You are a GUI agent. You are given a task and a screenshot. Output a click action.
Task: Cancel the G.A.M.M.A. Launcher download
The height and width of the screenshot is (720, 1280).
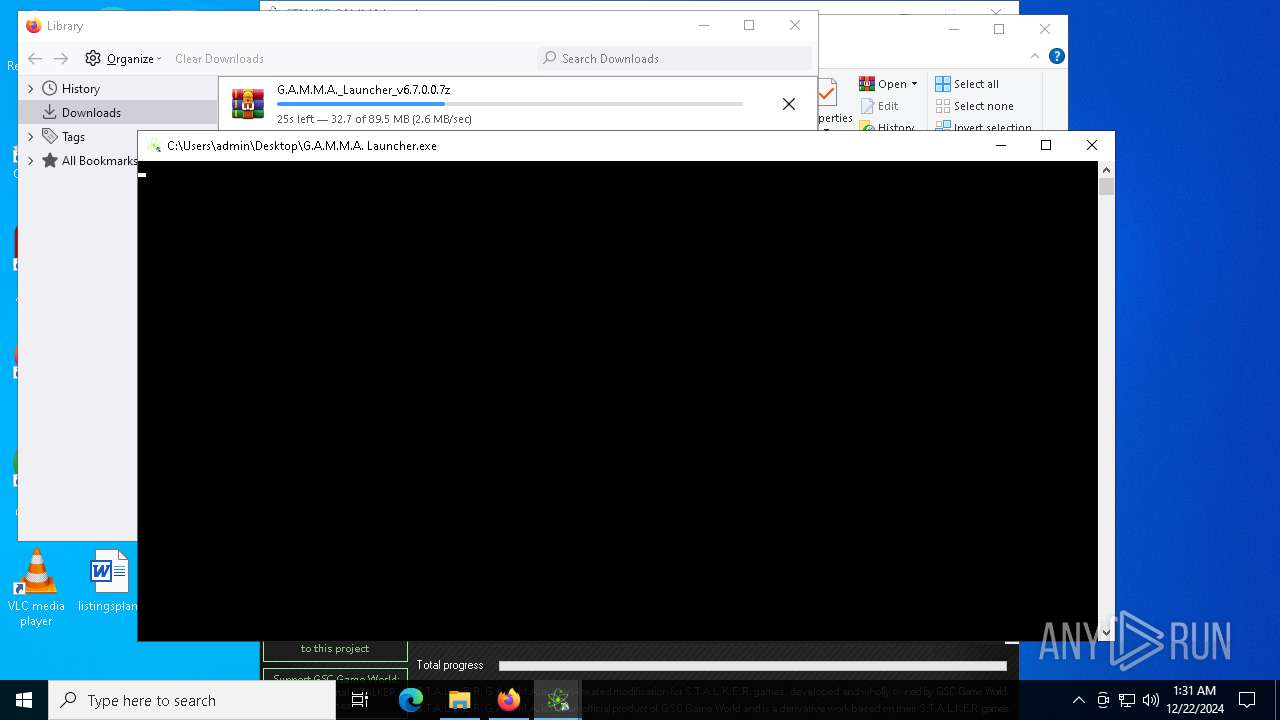click(789, 104)
